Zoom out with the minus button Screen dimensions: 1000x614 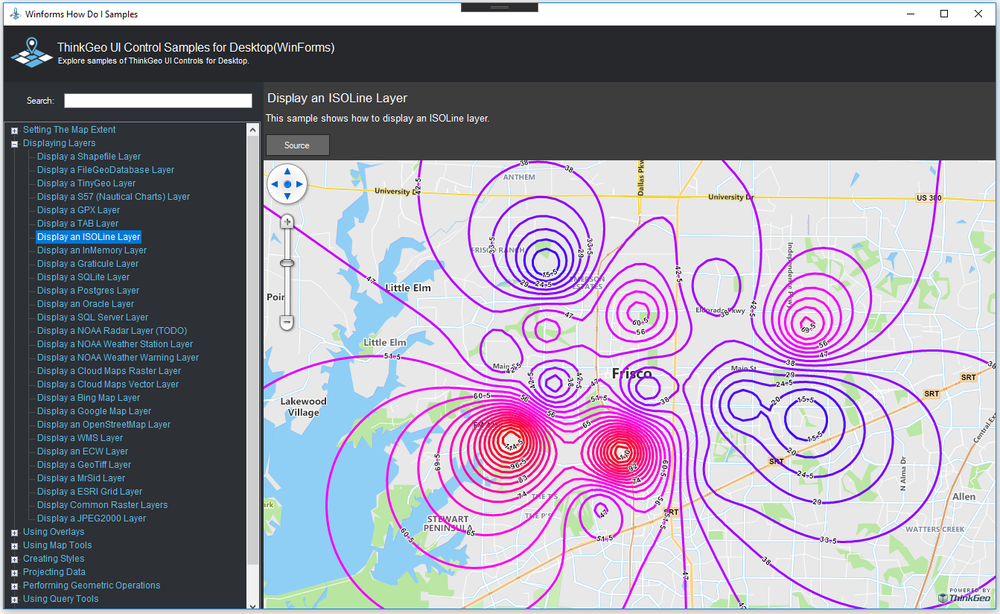pos(287,323)
